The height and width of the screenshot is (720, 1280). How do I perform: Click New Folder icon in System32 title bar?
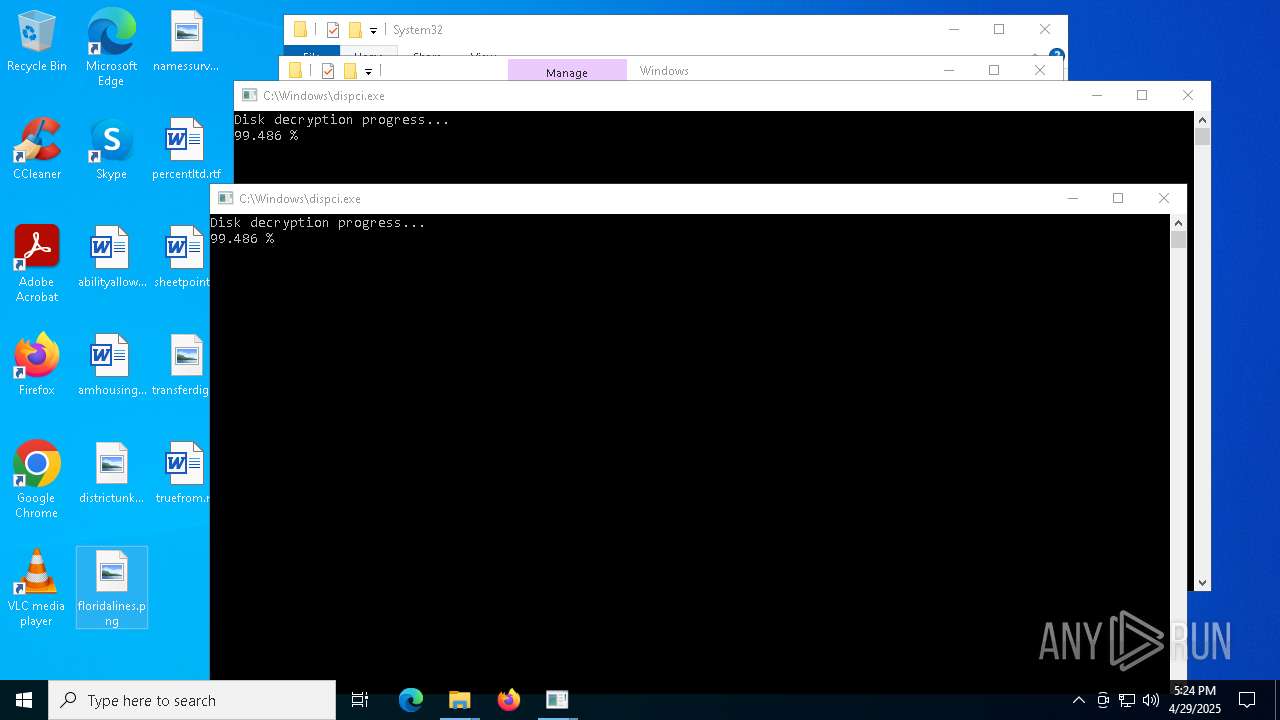click(355, 30)
